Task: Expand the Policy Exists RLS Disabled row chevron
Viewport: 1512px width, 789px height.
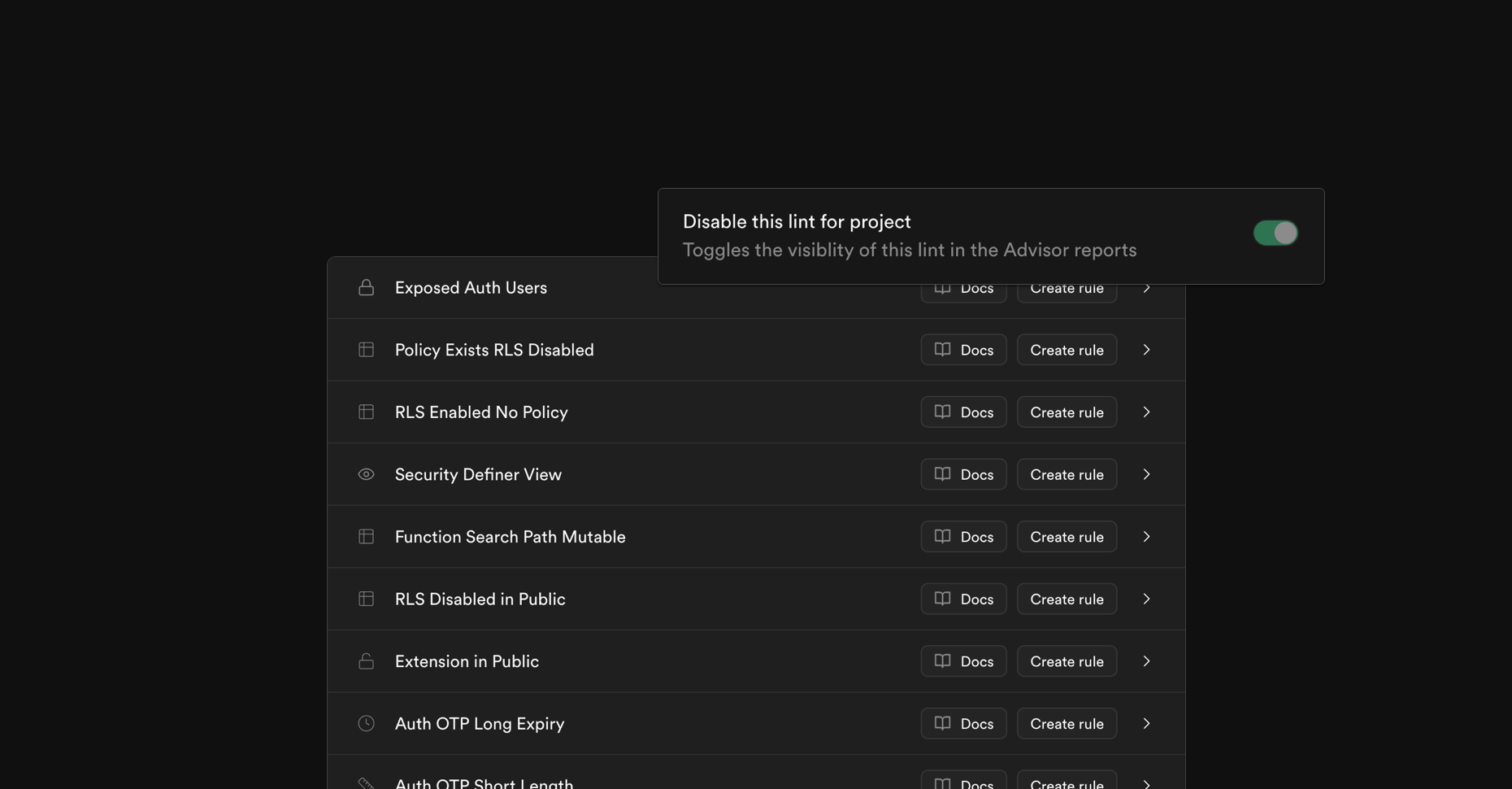Action: pyautogui.click(x=1146, y=350)
